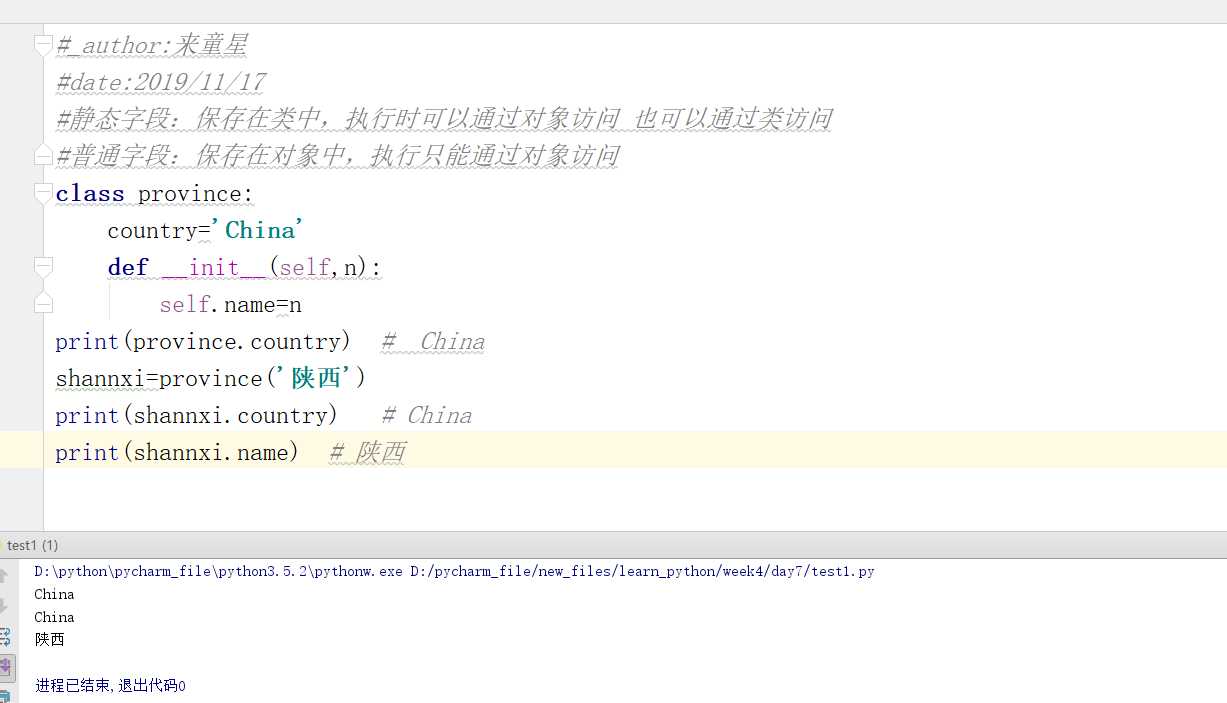
Task: Click '进程已结束,退出代码0' exit message
Action: pyautogui.click(x=110, y=685)
